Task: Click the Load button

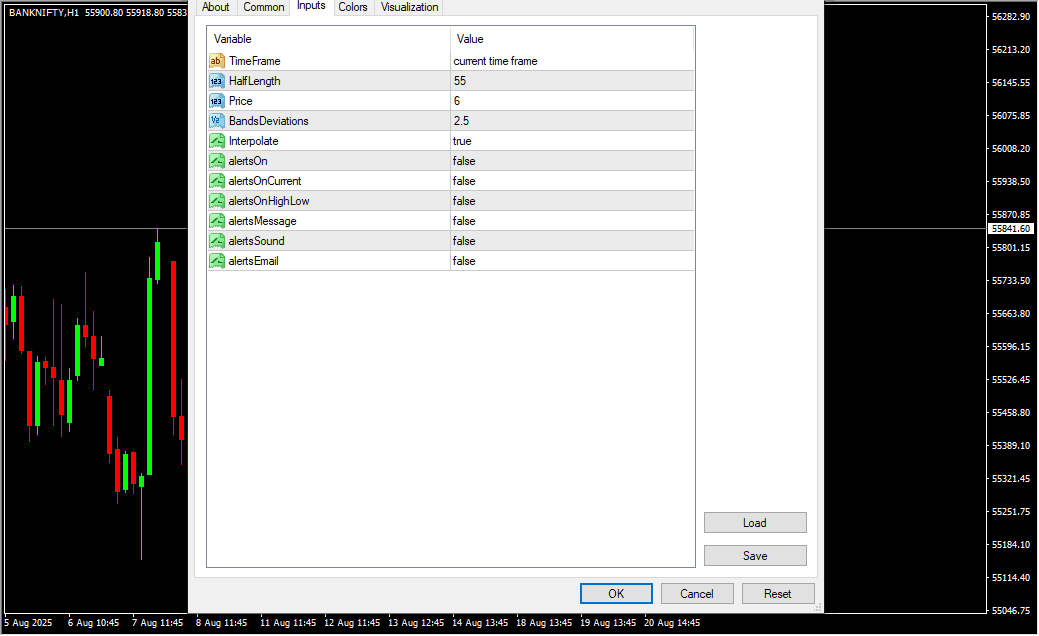Action: (755, 523)
